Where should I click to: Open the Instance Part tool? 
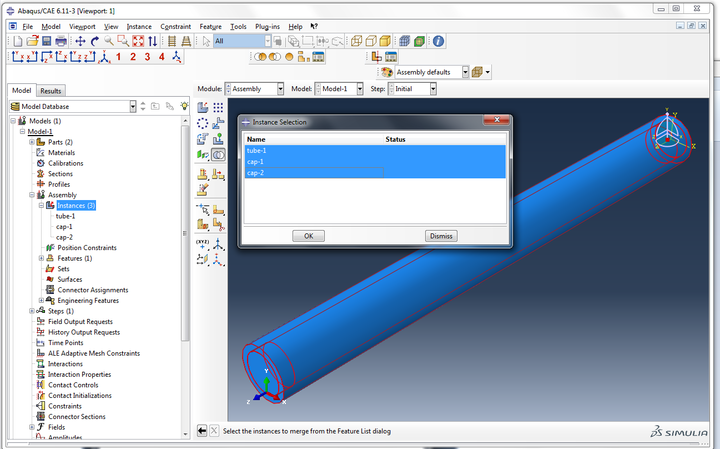tap(202, 107)
